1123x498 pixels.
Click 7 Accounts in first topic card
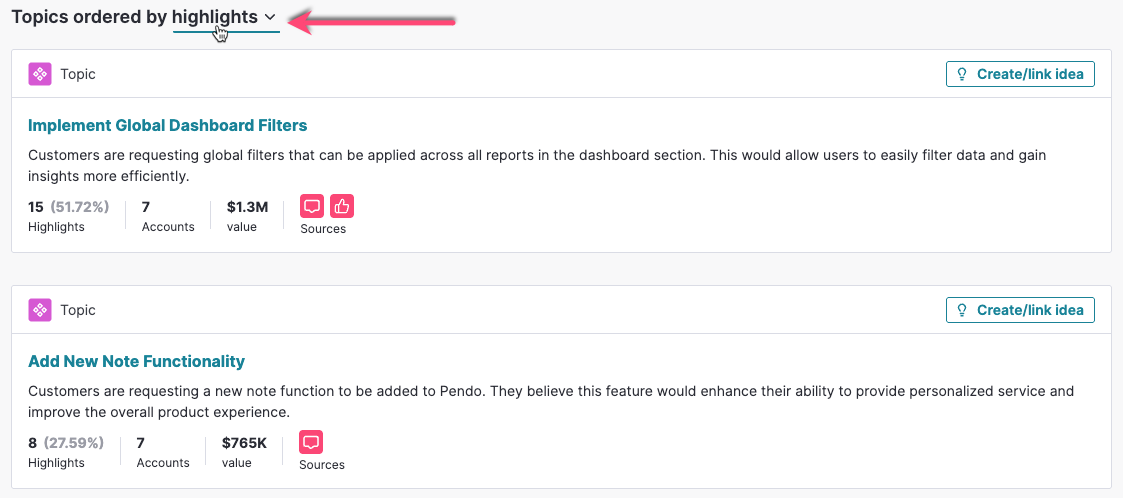pos(168,216)
